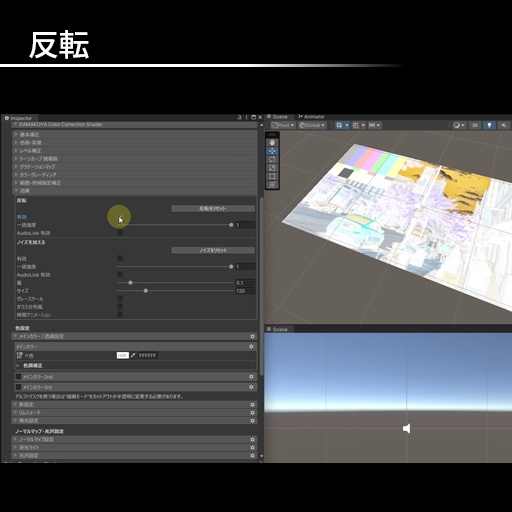Collapse the 効果 section
The width and height of the screenshot is (512, 512).
coord(135,191)
